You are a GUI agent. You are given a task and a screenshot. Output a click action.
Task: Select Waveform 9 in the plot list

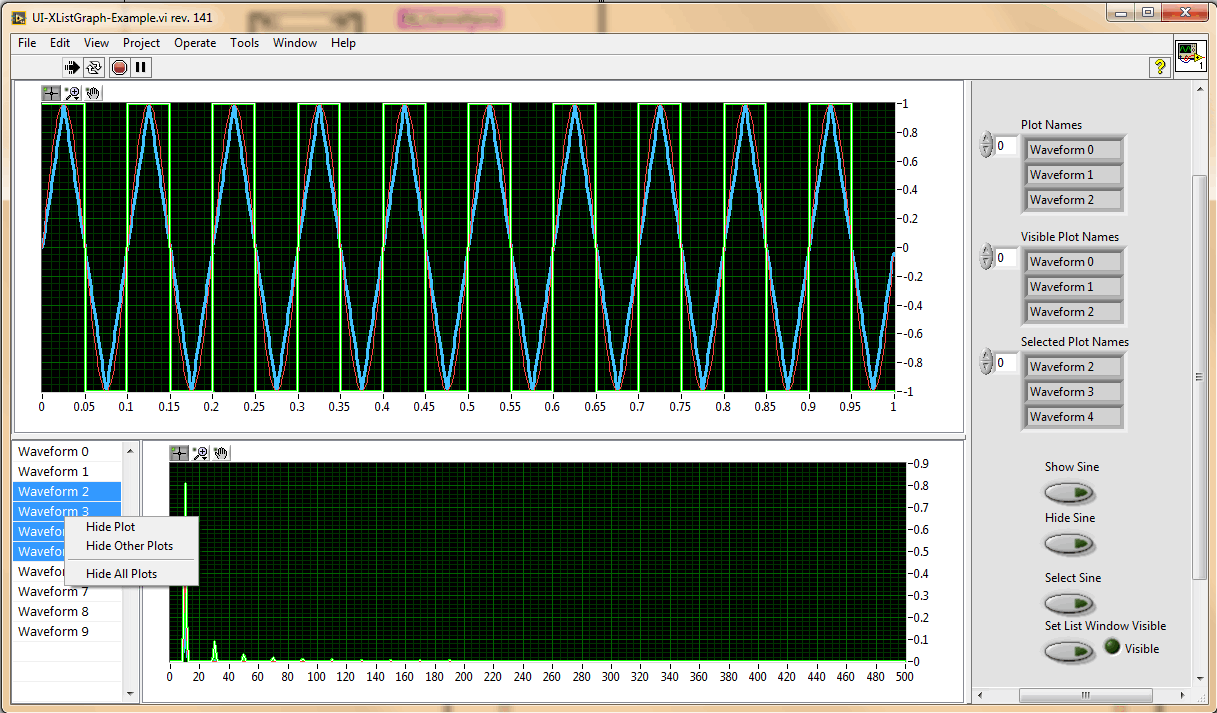click(x=67, y=632)
